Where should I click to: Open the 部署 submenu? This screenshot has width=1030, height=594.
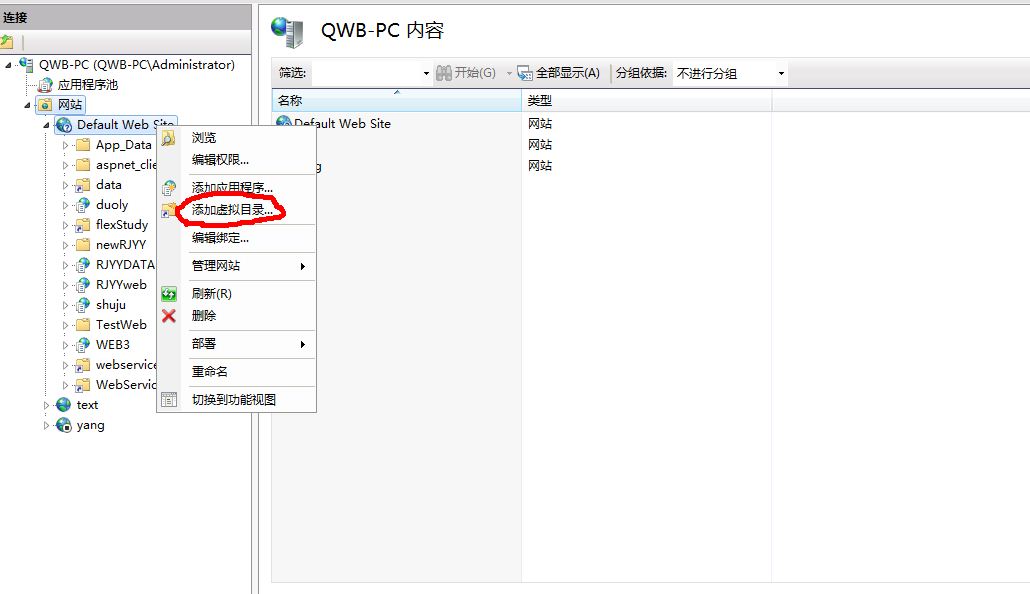click(x=236, y=344)
